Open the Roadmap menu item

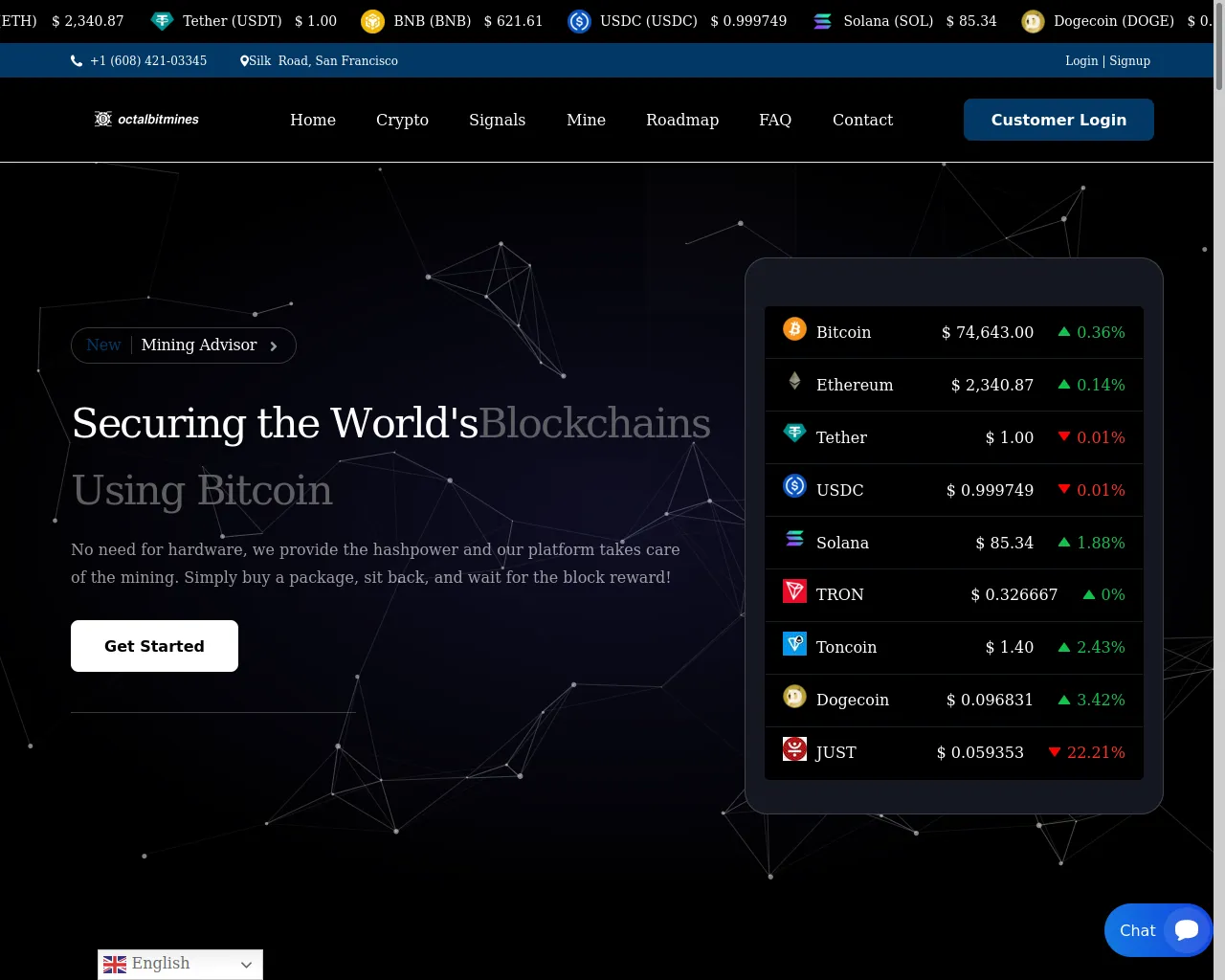(682, 120)
